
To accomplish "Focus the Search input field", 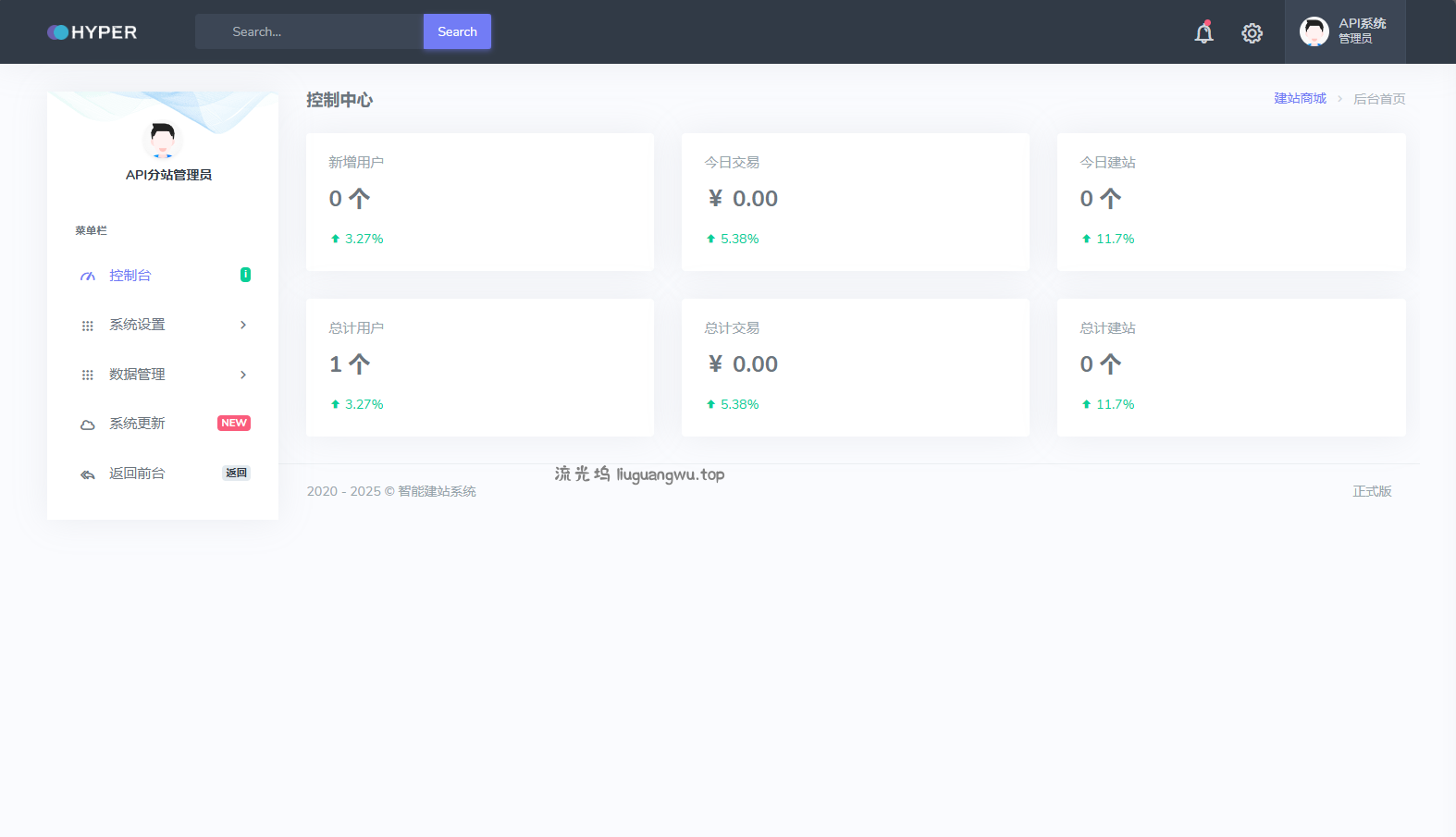I will (310, 31).
